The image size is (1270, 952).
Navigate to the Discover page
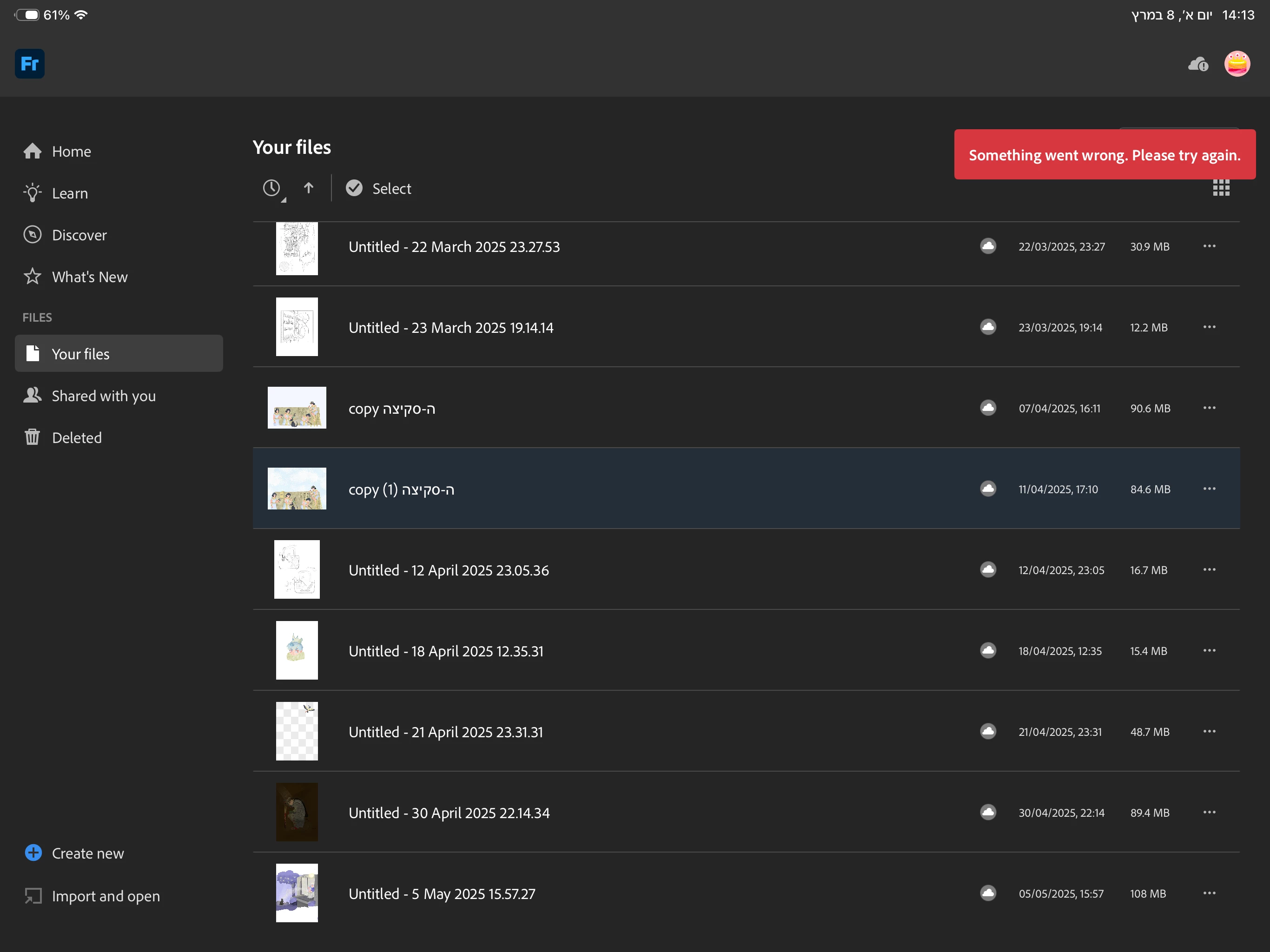tap(79, 235)
